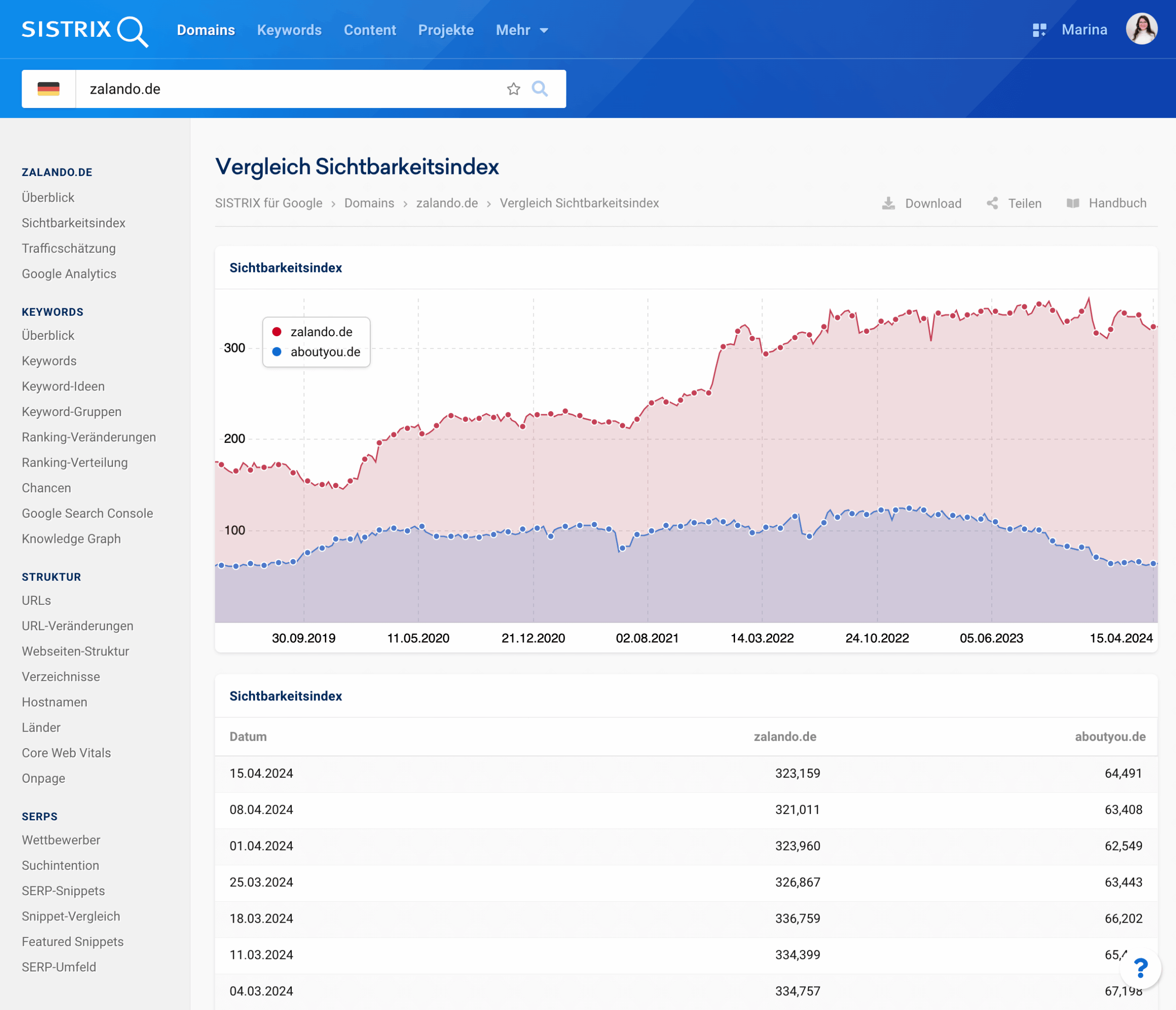Open Keyword-Ideen sidebar item

coord(63,386)
